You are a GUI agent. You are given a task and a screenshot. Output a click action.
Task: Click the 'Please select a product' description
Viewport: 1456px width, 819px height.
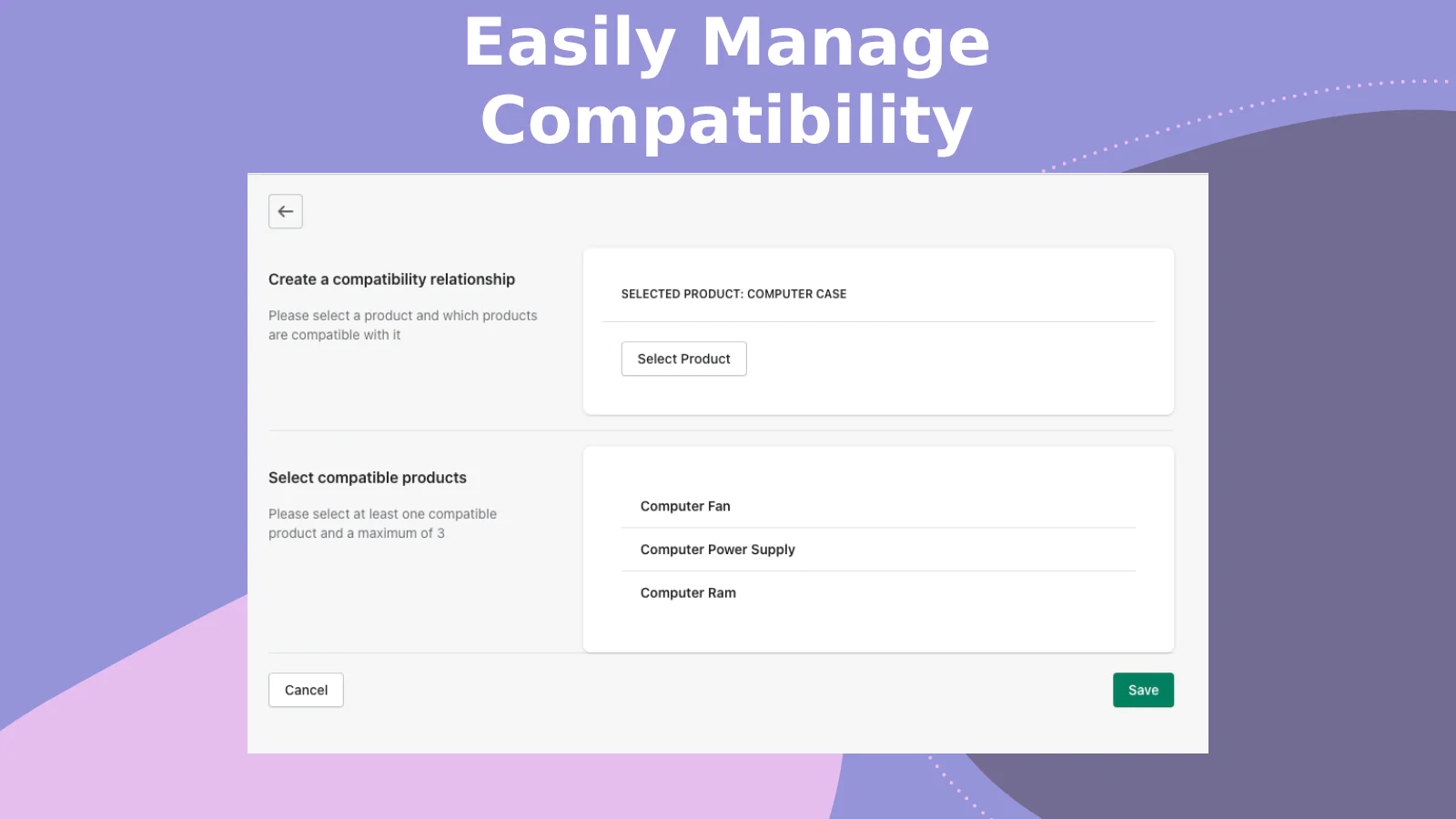403,325
